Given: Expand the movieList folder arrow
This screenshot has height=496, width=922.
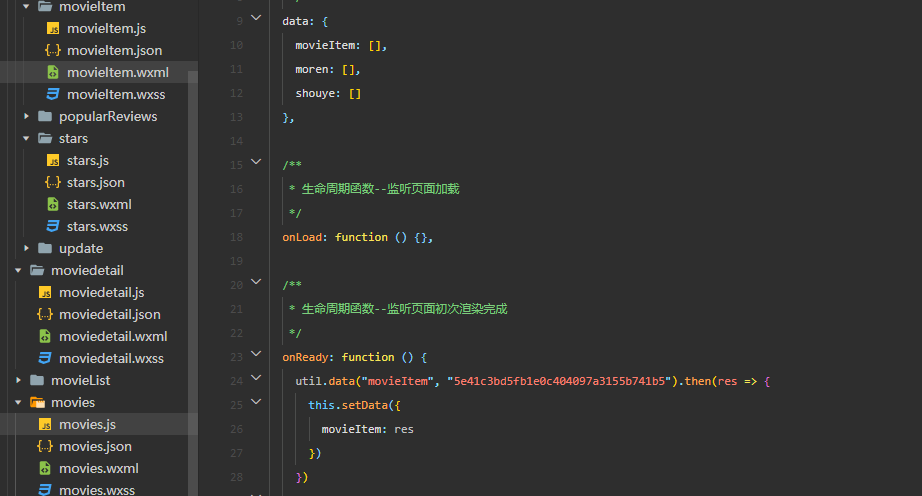Looking at the screenshot, I should (18, 380).
